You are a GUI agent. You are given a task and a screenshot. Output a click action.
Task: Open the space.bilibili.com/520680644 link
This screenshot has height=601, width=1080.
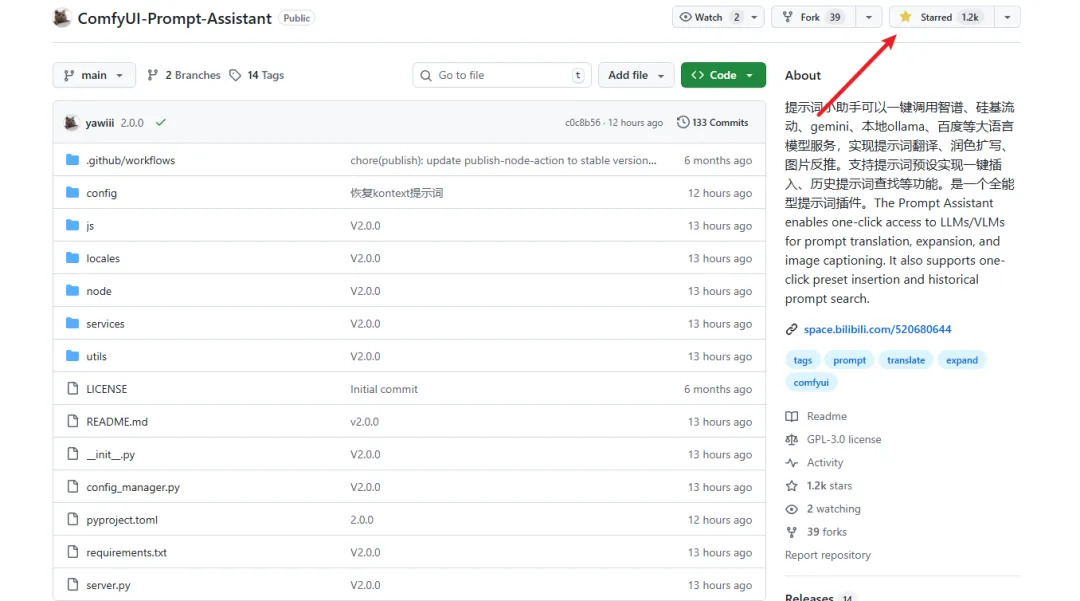[878, 329]
